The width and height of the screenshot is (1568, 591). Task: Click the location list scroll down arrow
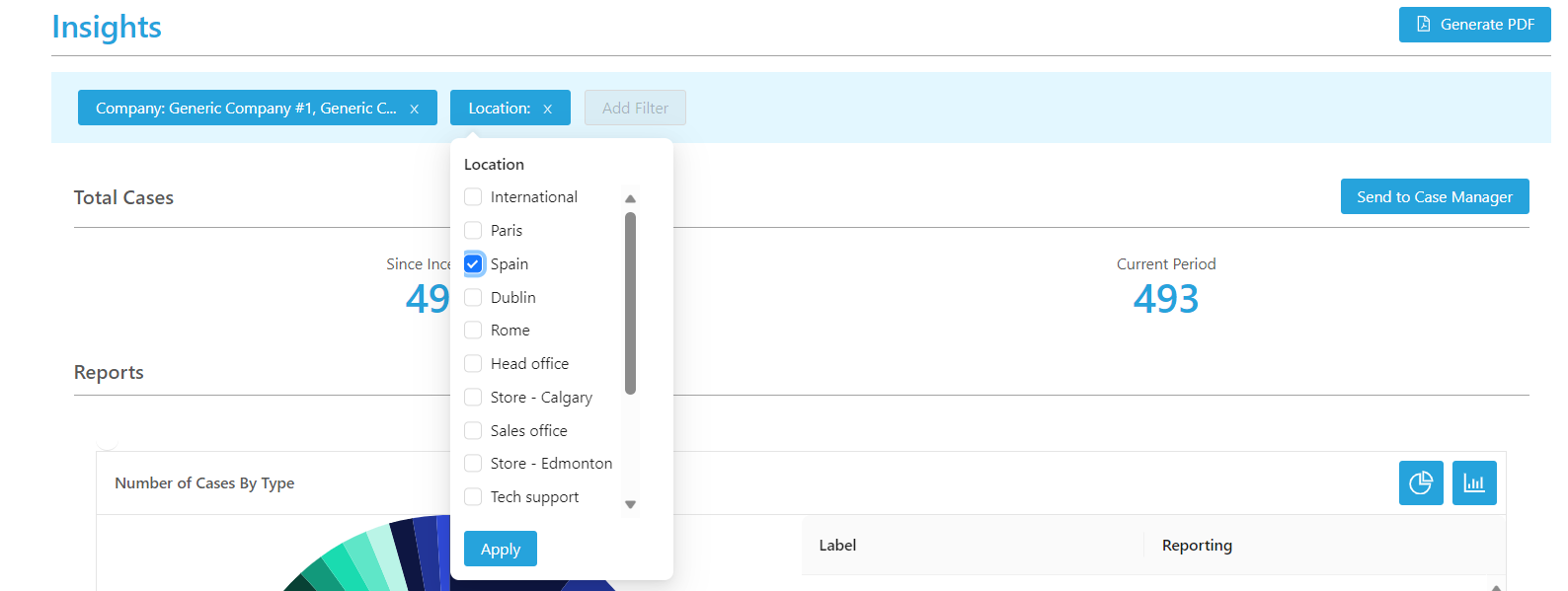click(630, 505)
